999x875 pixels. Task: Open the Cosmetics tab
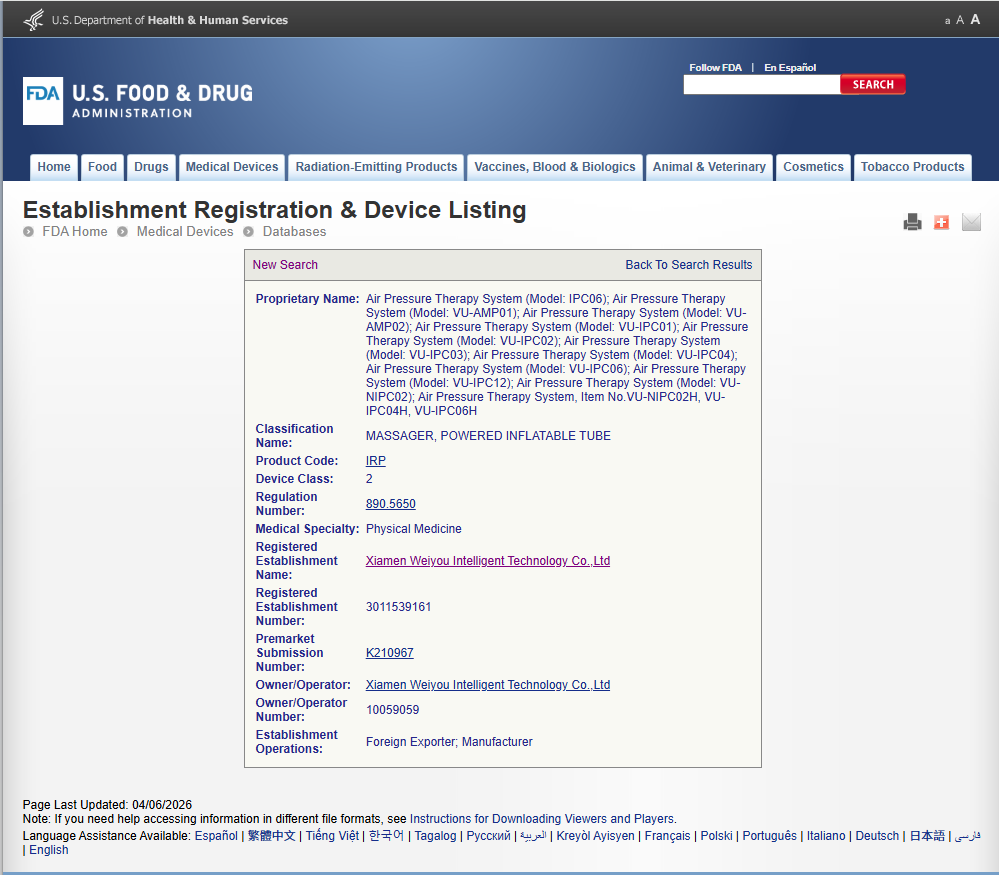click(x=814, y=167)
